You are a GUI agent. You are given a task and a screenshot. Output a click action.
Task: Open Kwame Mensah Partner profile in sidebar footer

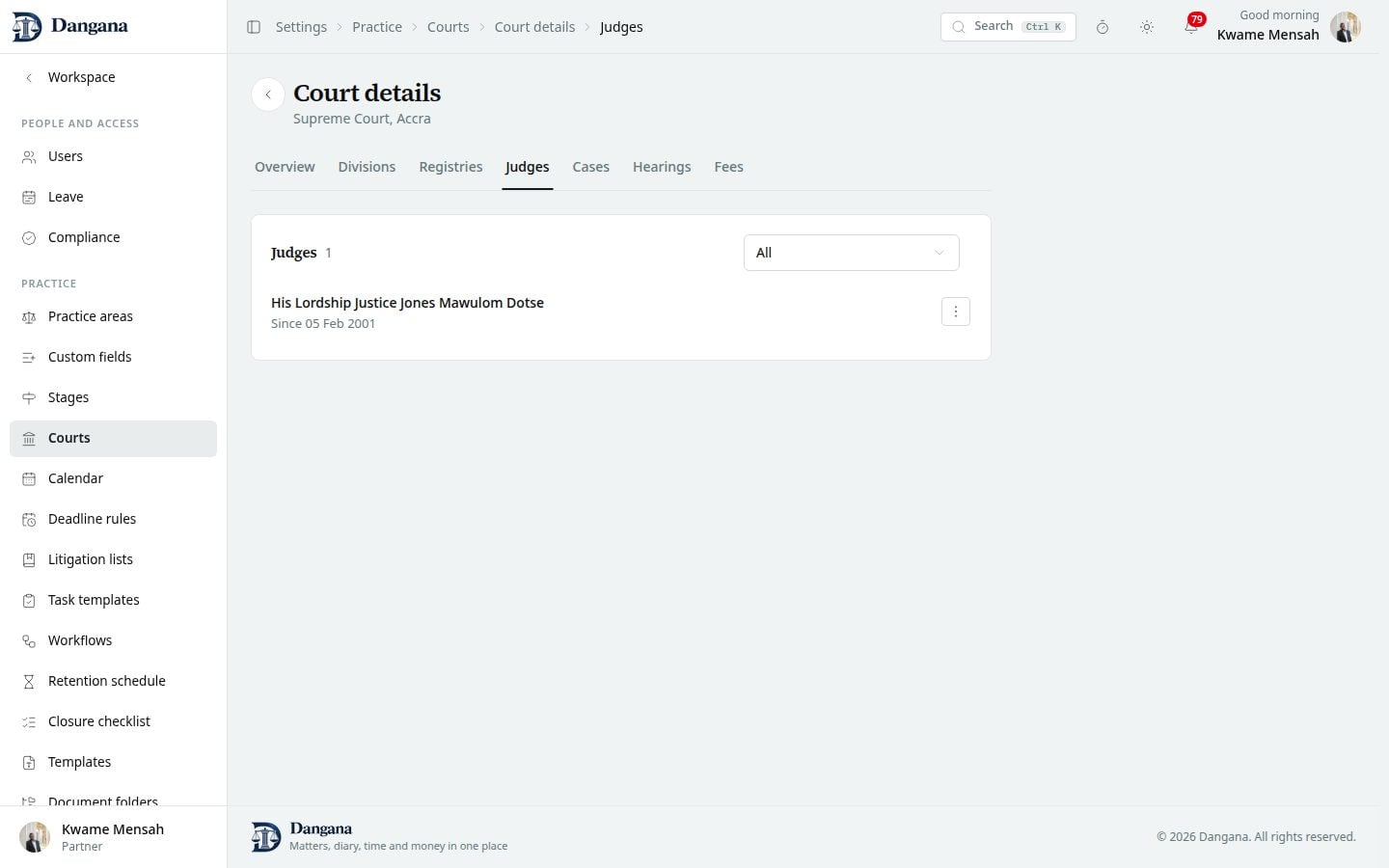coord(113,837)
